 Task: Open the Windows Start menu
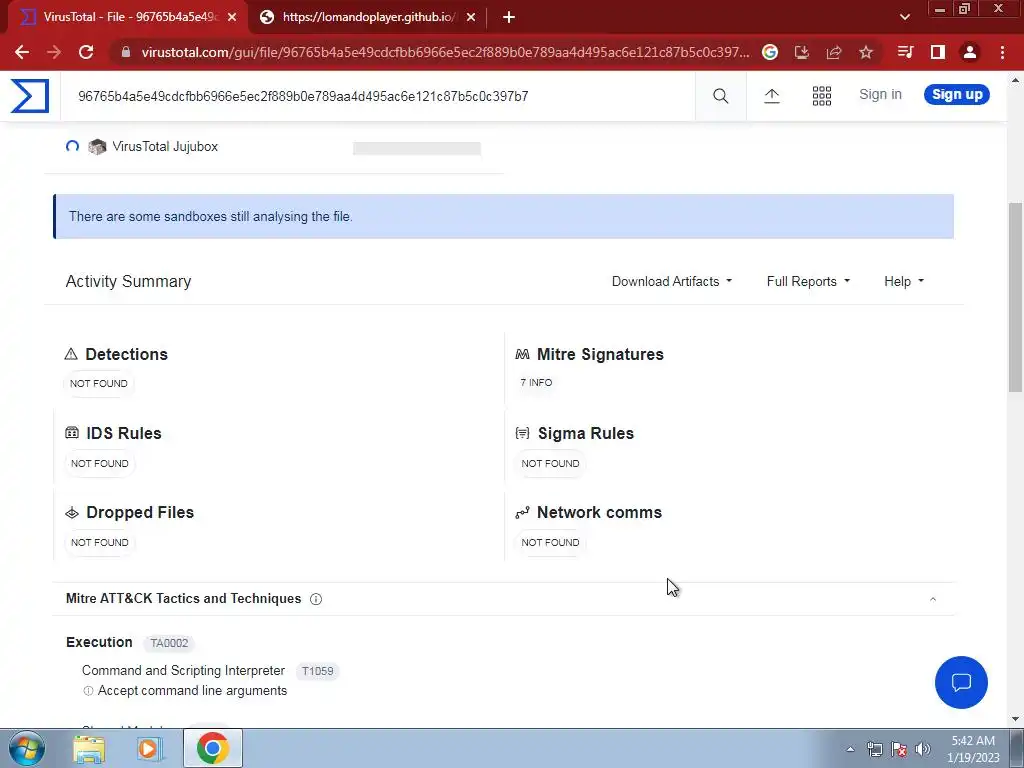pos(27,748)
